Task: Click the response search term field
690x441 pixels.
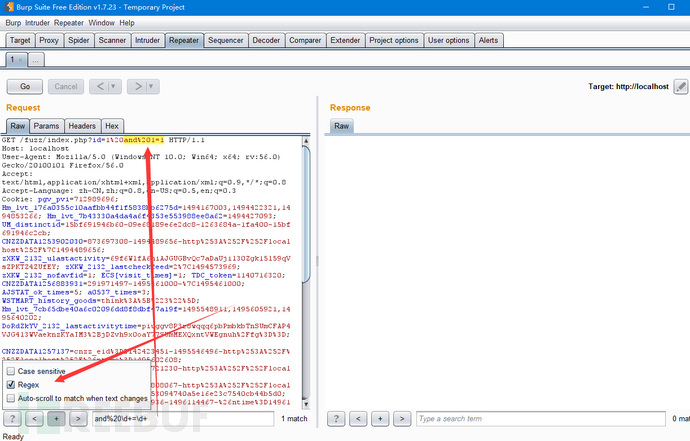Action: click(x=540, y=419)
